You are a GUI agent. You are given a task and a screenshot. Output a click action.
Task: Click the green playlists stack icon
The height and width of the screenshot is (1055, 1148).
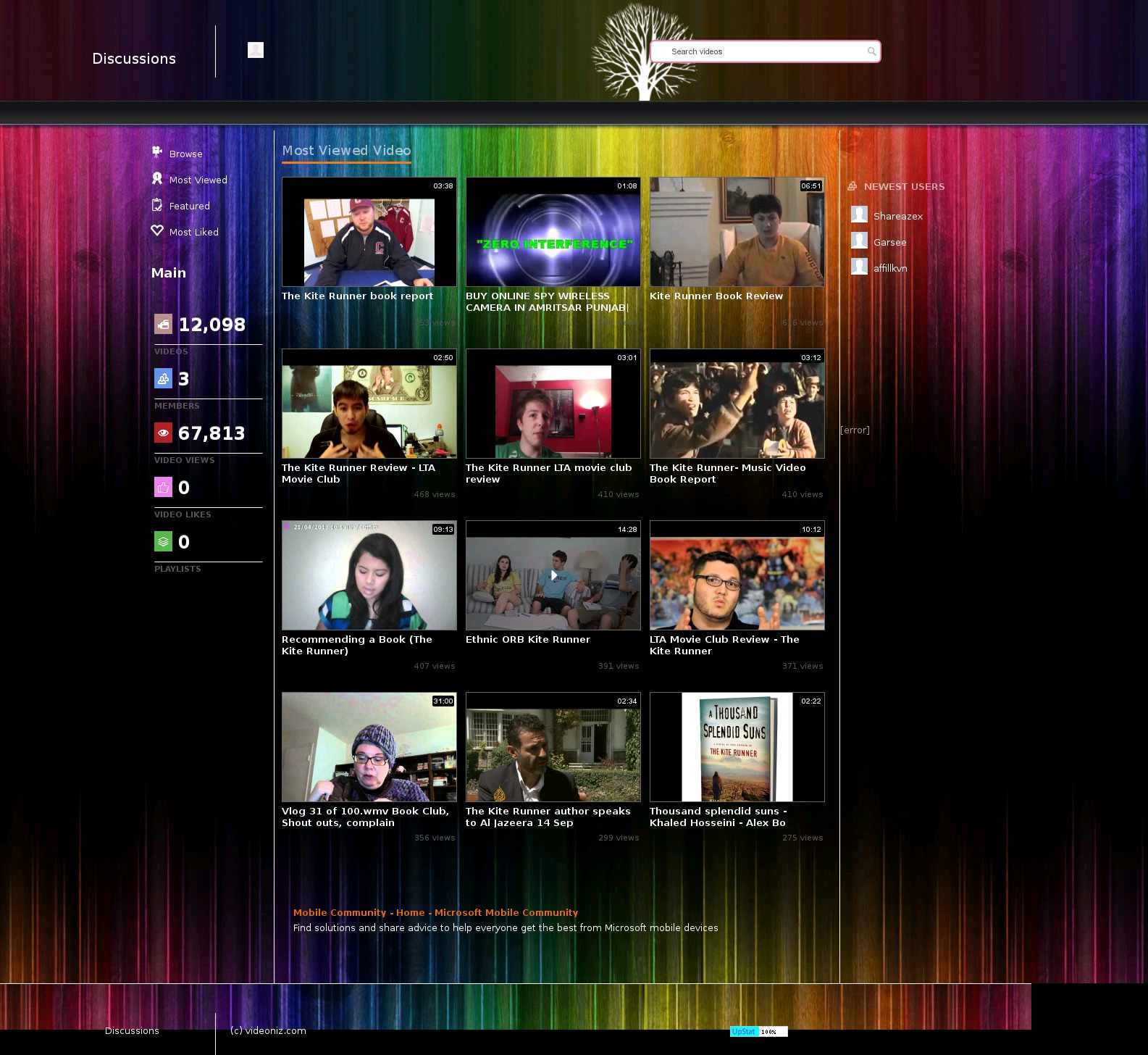click(x=163, y=541)
